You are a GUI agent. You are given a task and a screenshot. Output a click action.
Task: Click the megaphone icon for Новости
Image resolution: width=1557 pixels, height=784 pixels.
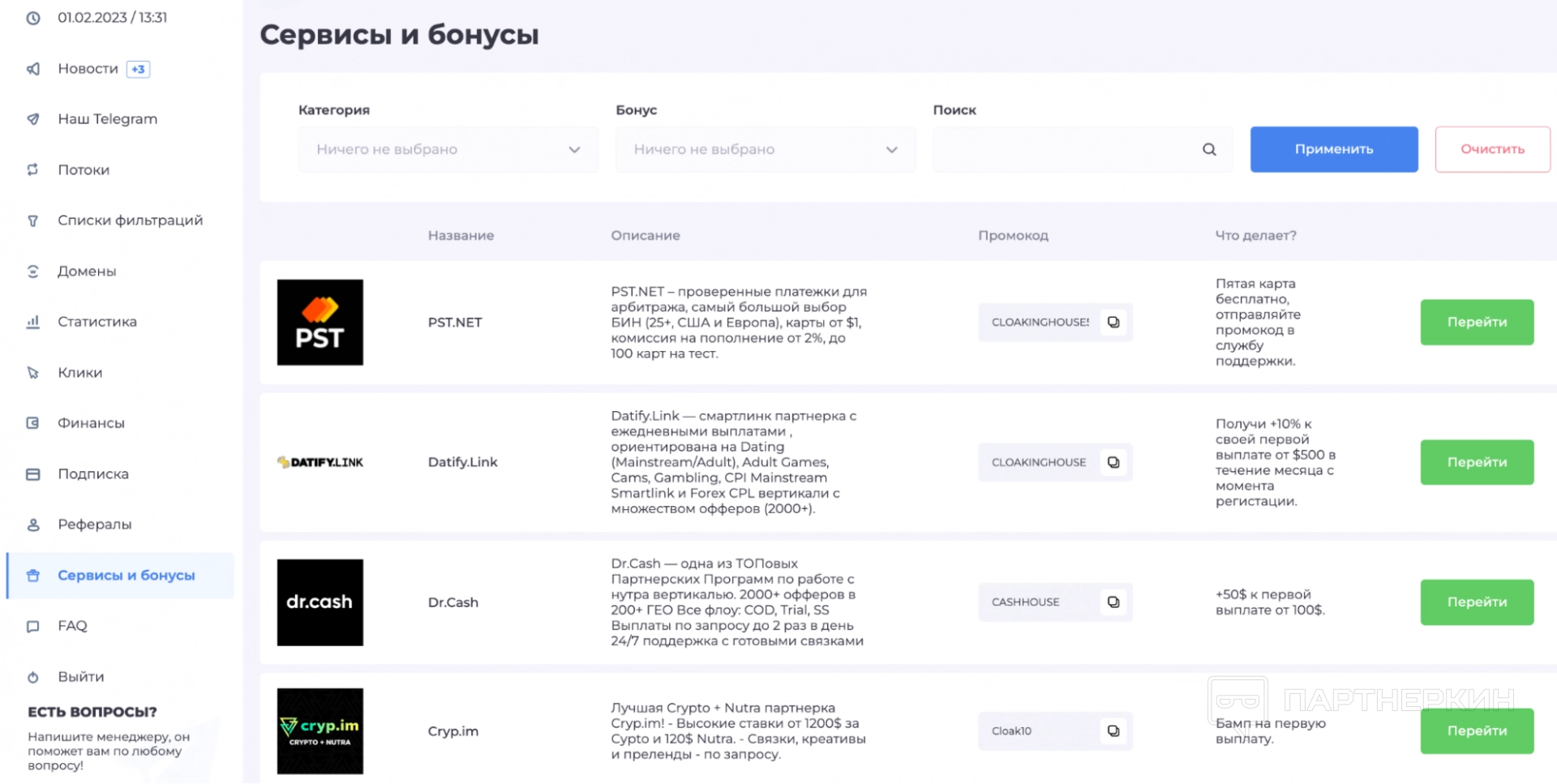point(33,69)
